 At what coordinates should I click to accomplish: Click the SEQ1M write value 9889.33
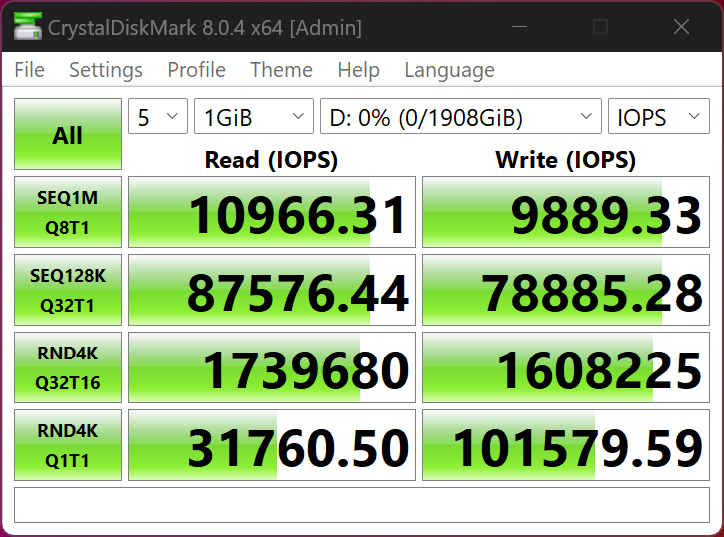click(566, 212)
